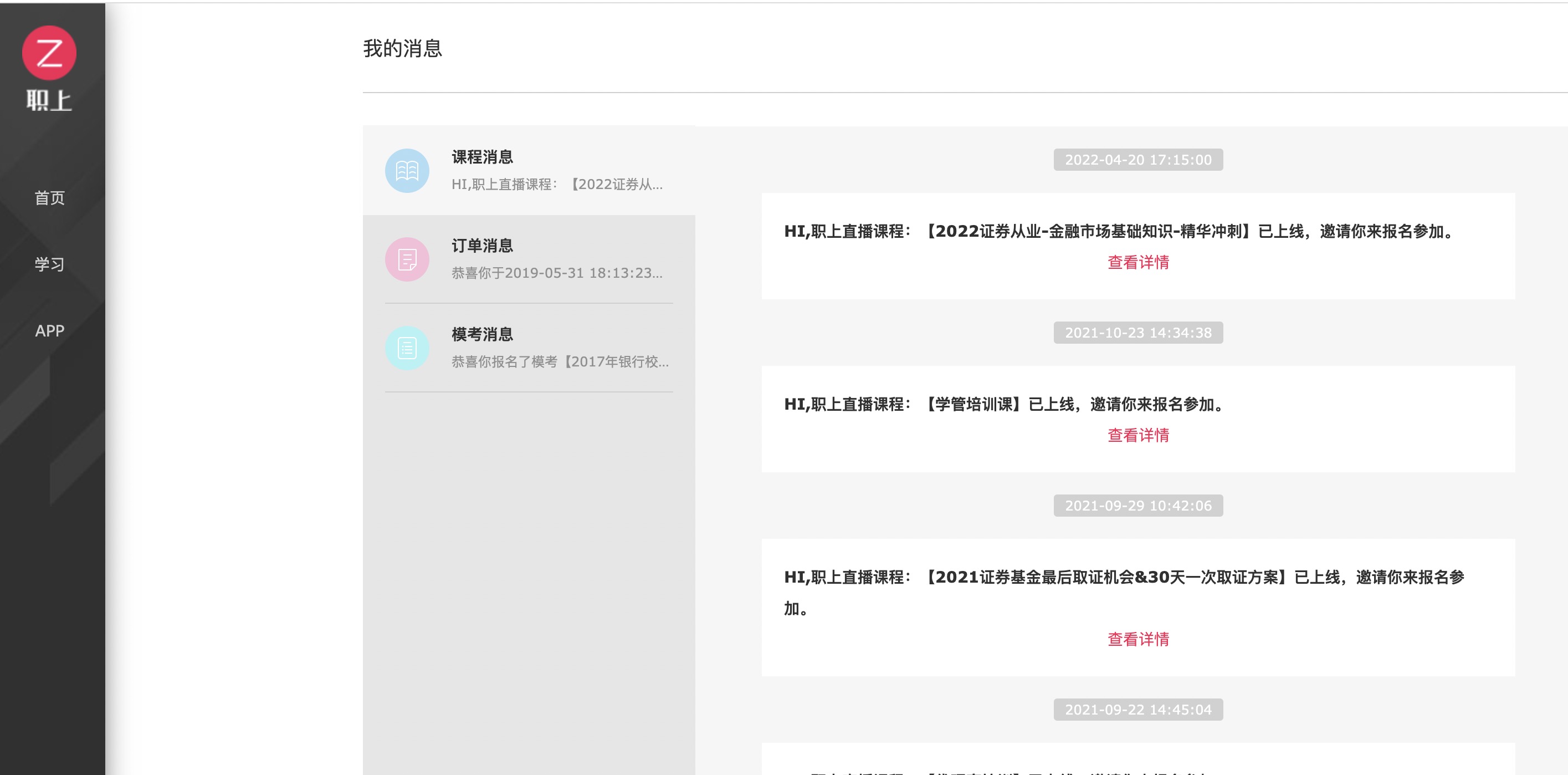This screenshot has height=775, width=1568.
Task: Select the 课程消息 tab
Action: [x=529, y=170]
